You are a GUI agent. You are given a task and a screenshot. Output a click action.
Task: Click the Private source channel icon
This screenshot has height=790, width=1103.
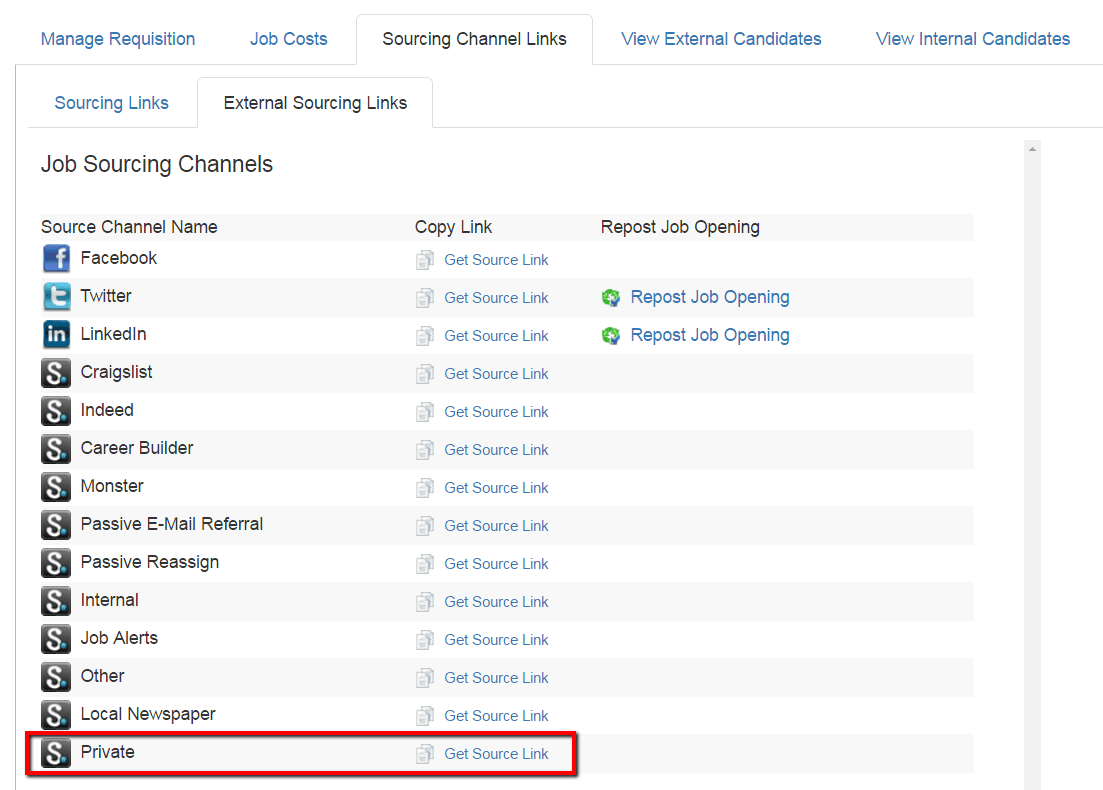(56, 753)
